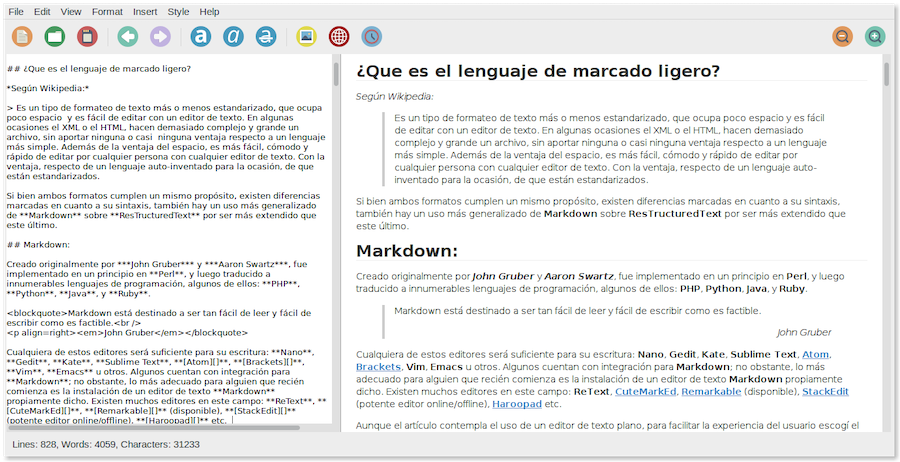
Task: Open the Format menu
Action: click(x=107, y=11)
